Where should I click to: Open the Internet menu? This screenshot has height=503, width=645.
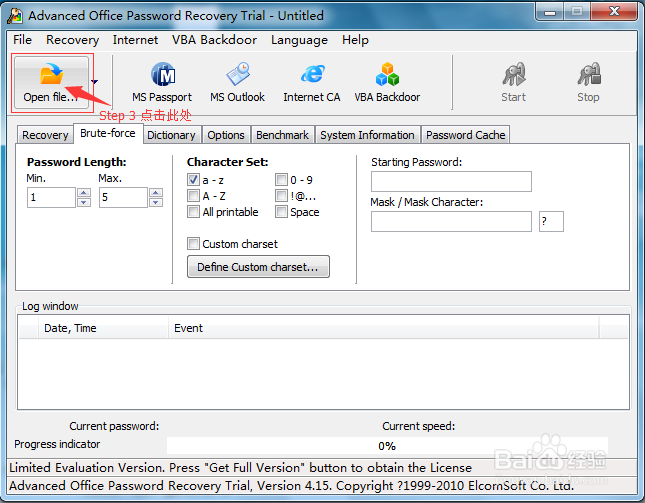pos(135,40)
